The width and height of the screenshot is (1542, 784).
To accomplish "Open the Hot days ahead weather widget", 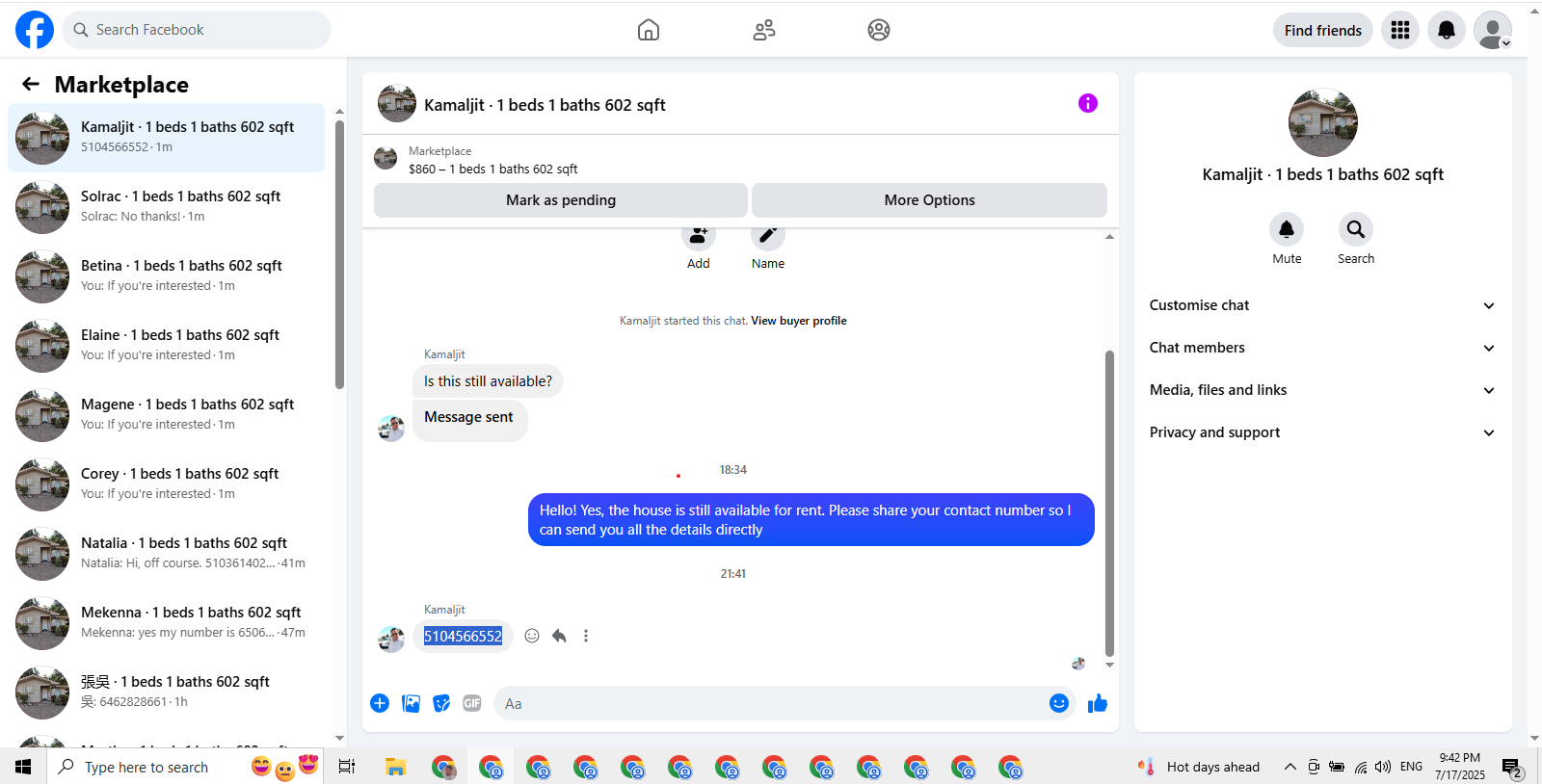I will click(x=1200, y=767).
